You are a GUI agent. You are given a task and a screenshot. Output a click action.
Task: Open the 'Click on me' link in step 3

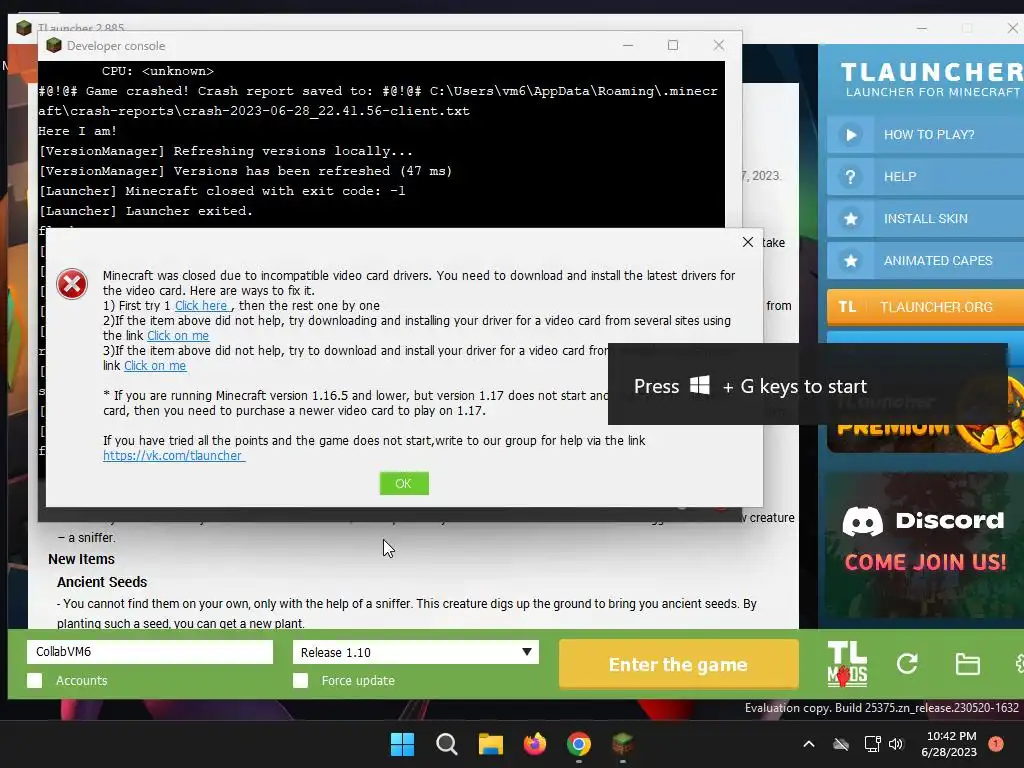[155, 366]
